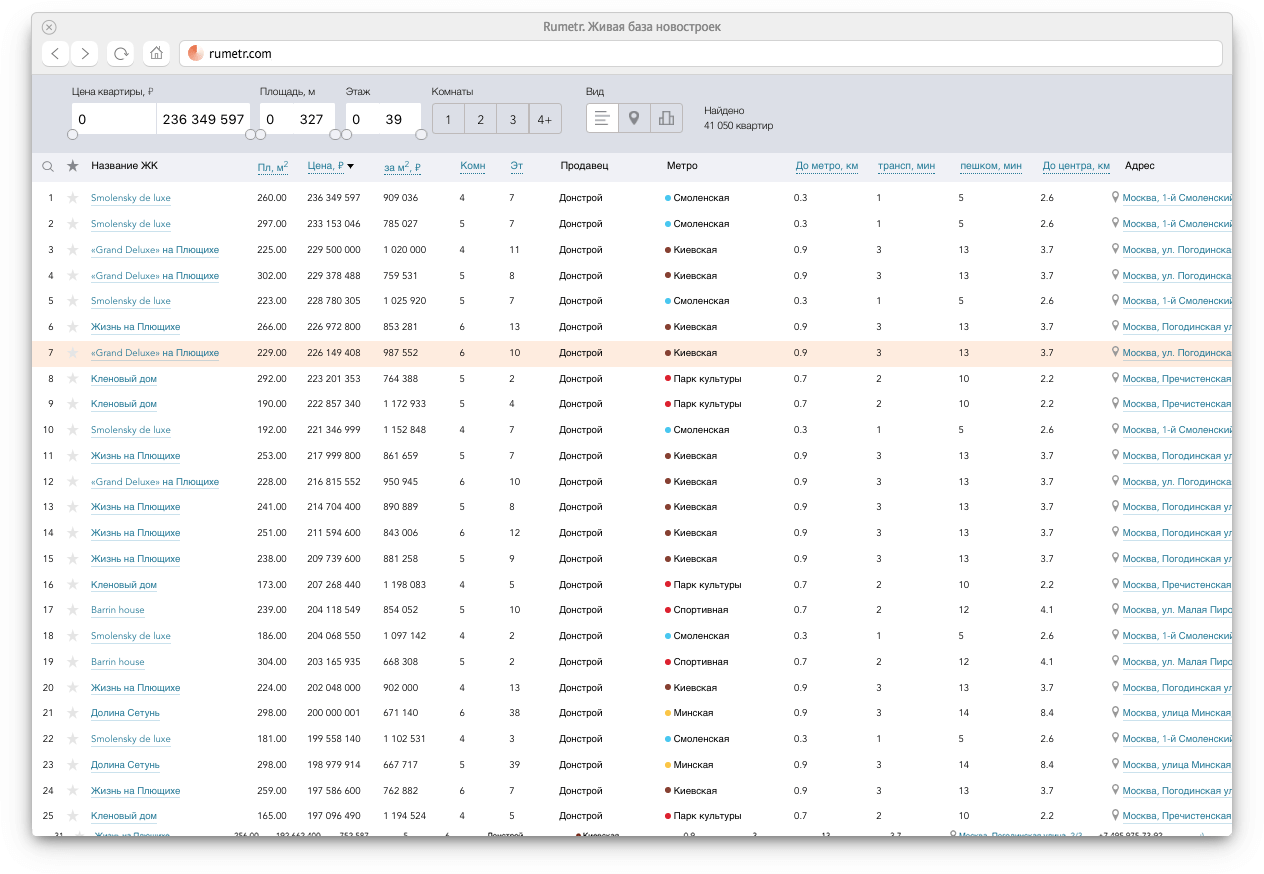The width and height of the screenshot is (1264, 874).
Task: Star the Barrin house listing in row 17
Action: 72,610
